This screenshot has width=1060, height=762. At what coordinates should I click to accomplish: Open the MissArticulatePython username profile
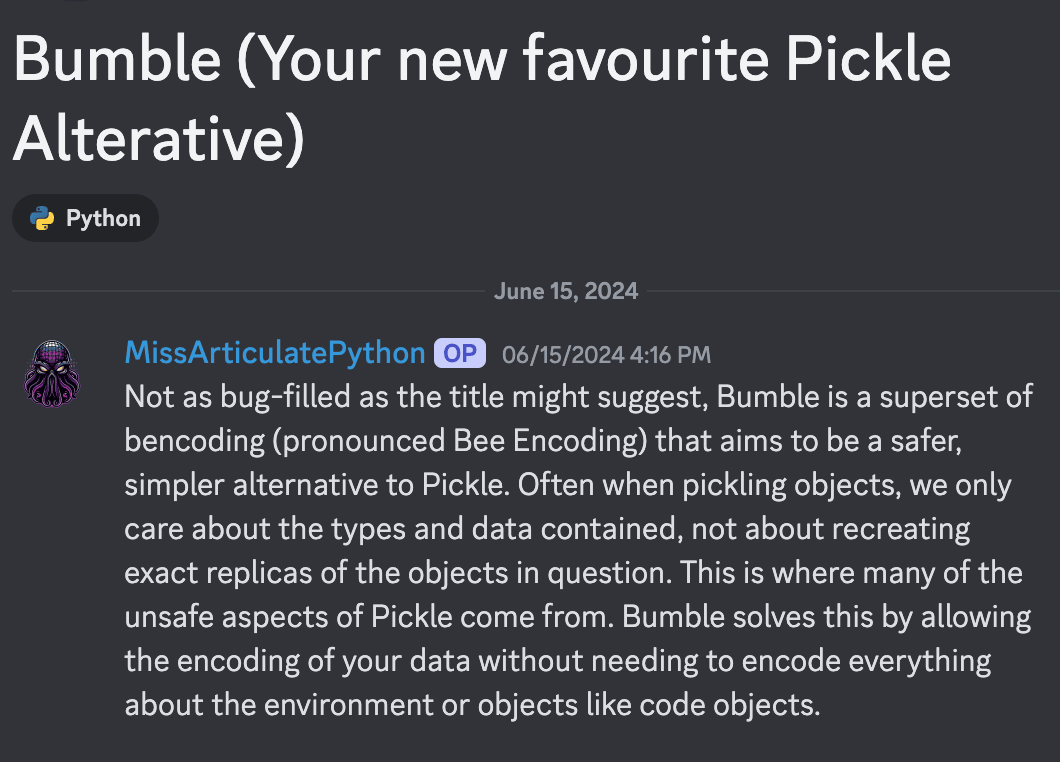point(274,353)
